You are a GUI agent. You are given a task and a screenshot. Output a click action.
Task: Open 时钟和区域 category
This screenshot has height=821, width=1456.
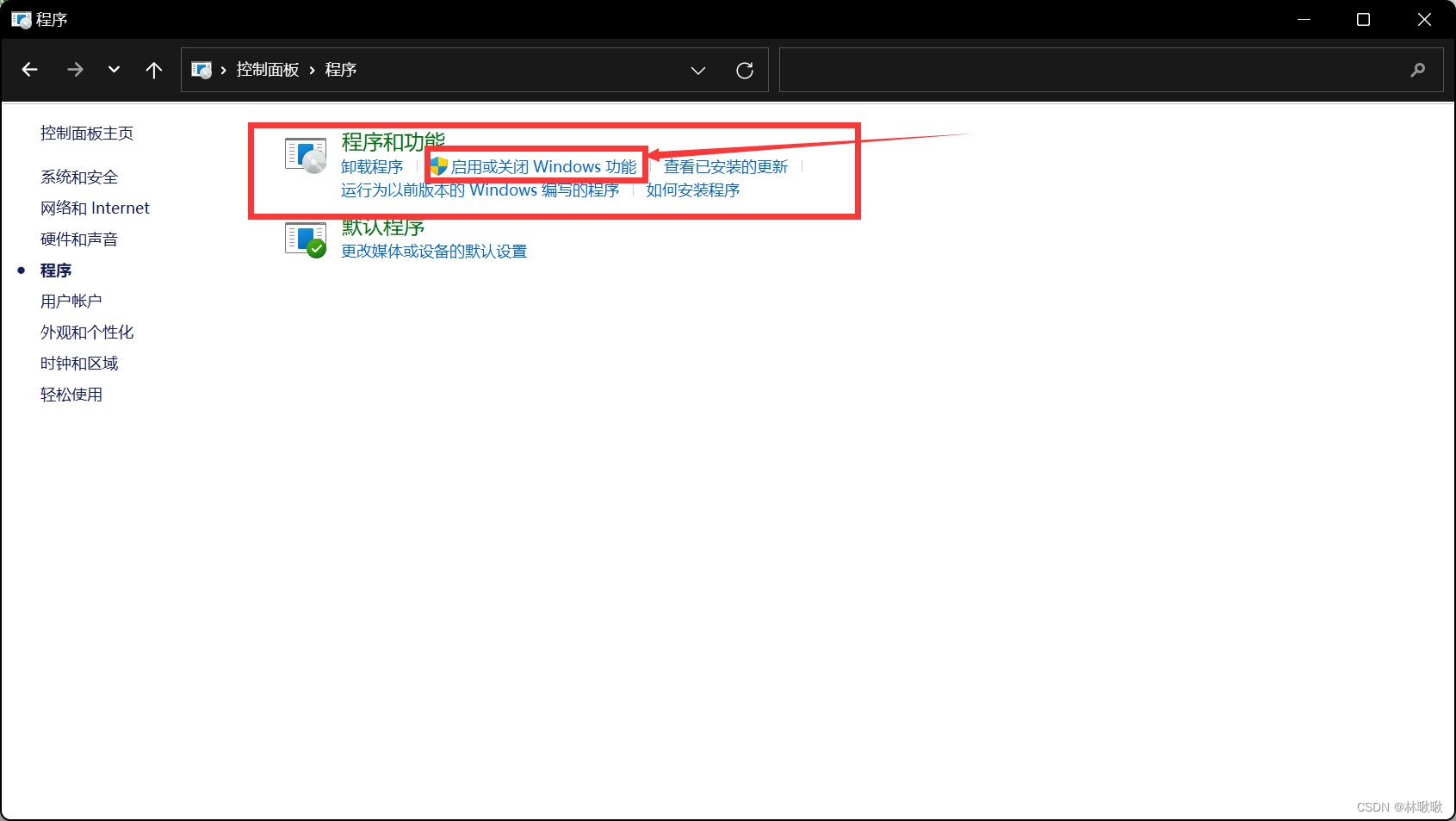(79, 364)
